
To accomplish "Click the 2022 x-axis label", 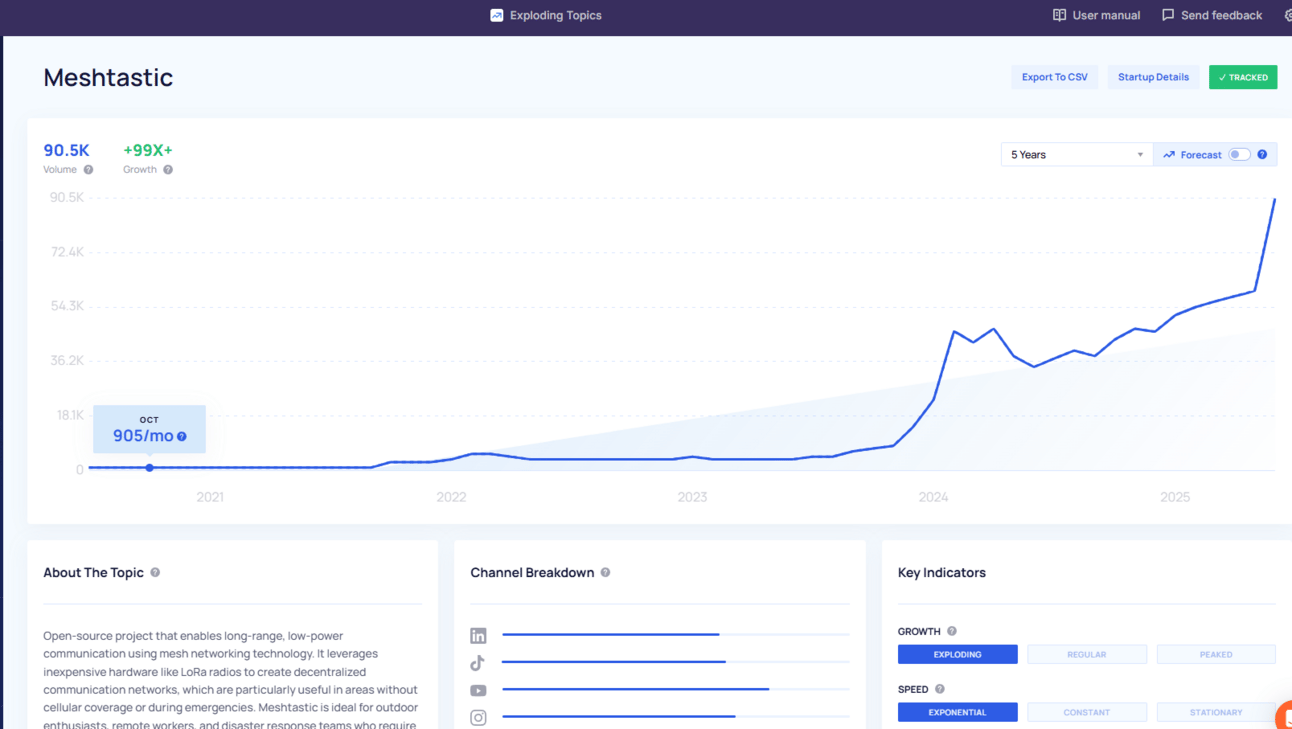I will click(451, 497).
